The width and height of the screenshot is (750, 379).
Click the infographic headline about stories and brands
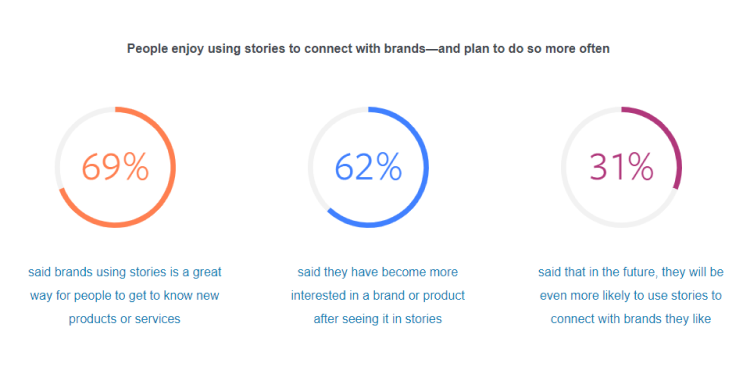coord(368,49)
